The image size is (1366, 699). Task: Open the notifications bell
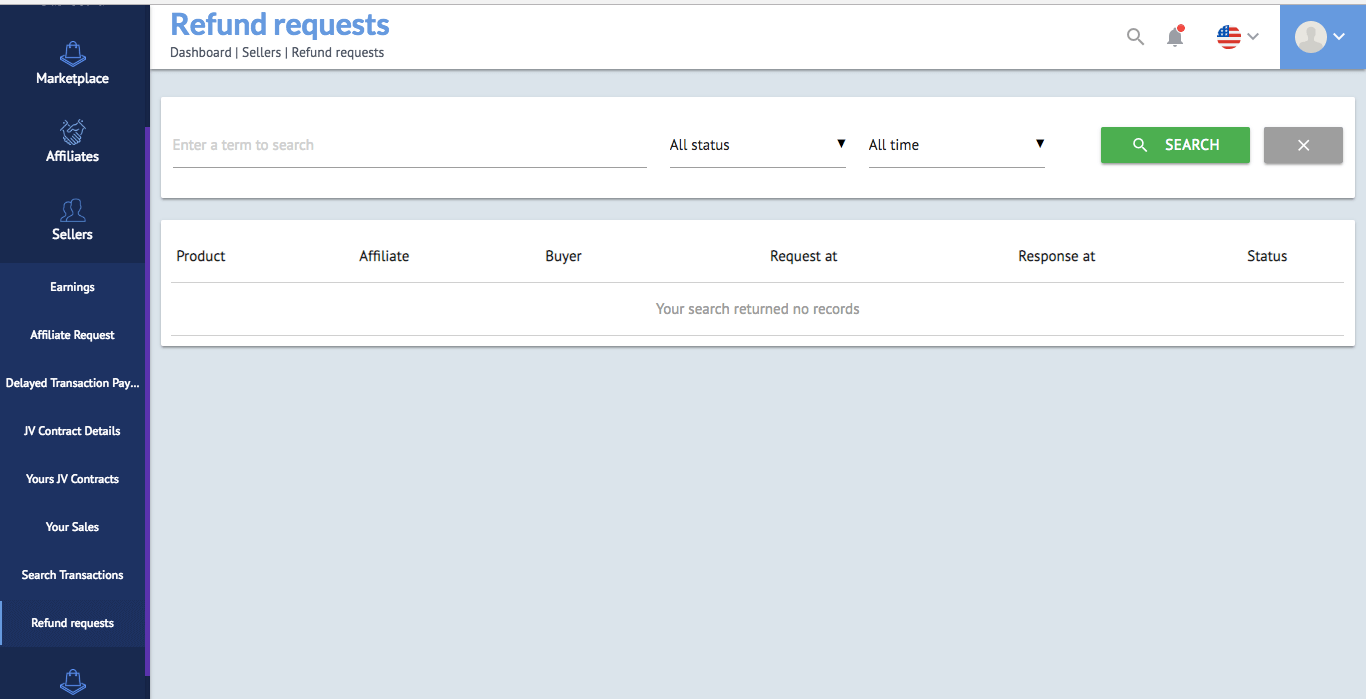pos(1175,37)
